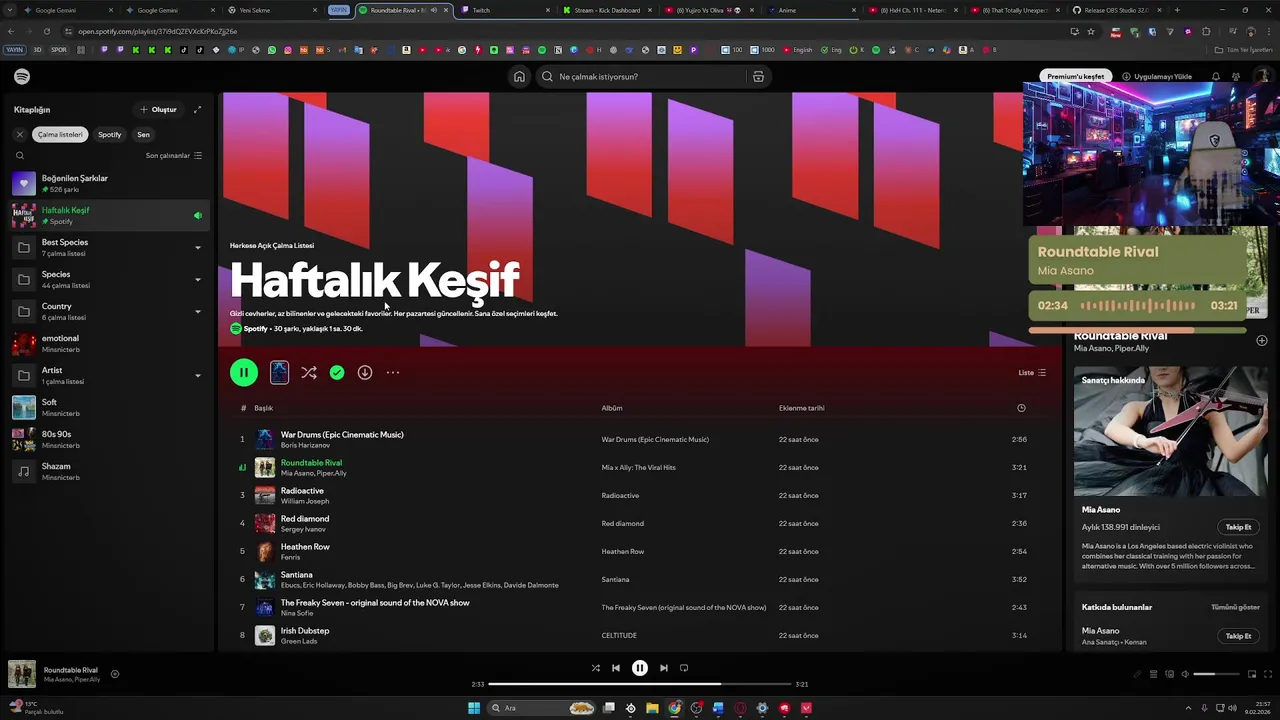Open the mini player icon

1252,674
